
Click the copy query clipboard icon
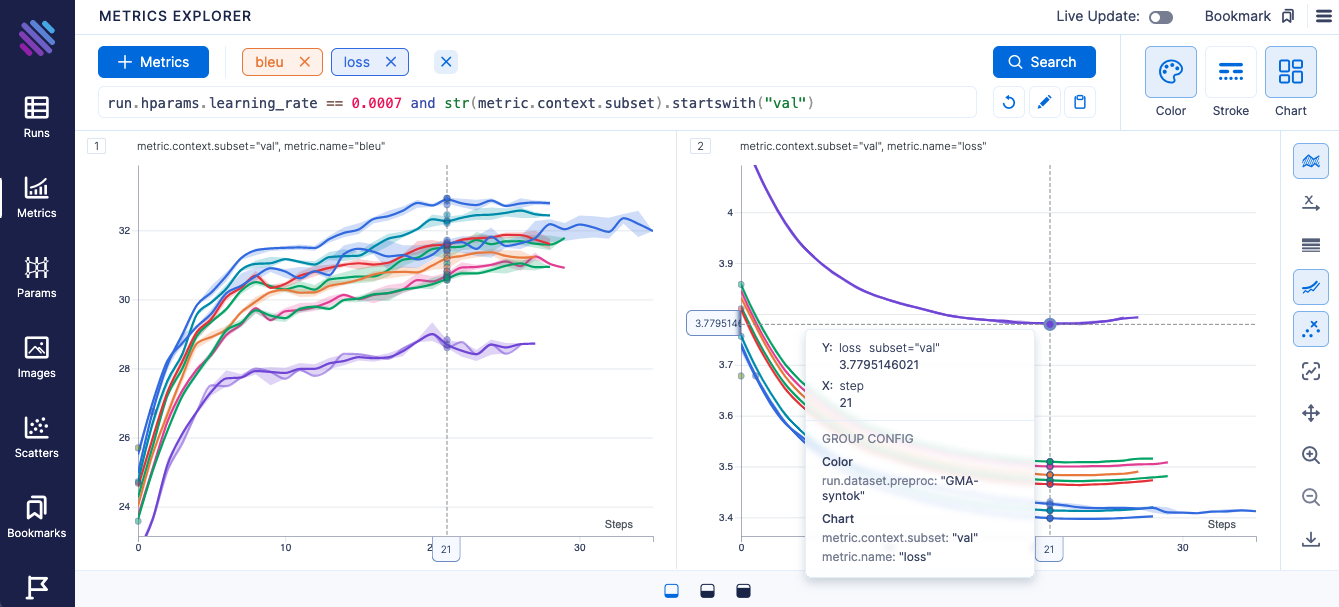(x=1080, y=102)
